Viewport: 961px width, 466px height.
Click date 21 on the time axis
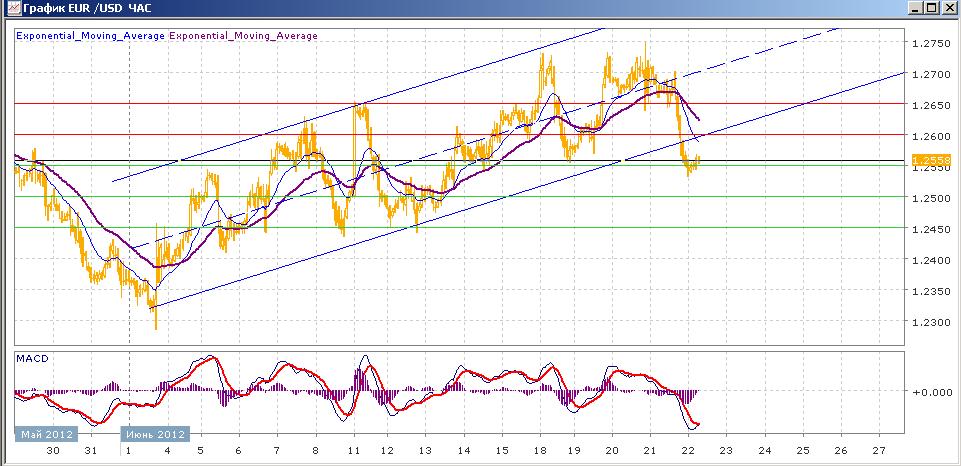click(650, 451)
